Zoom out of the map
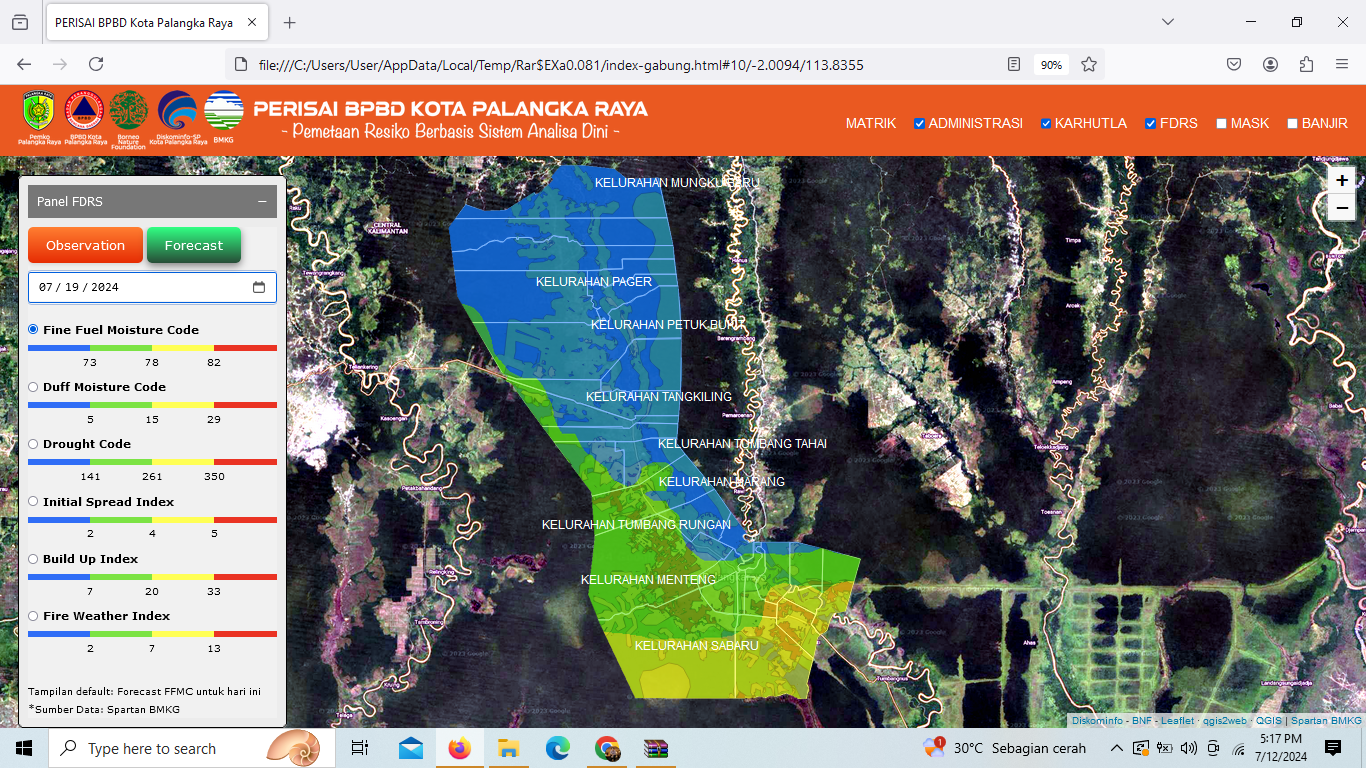Viewport: 1366px width, 768px height. pyautogui.click(x=1342, y=207)
